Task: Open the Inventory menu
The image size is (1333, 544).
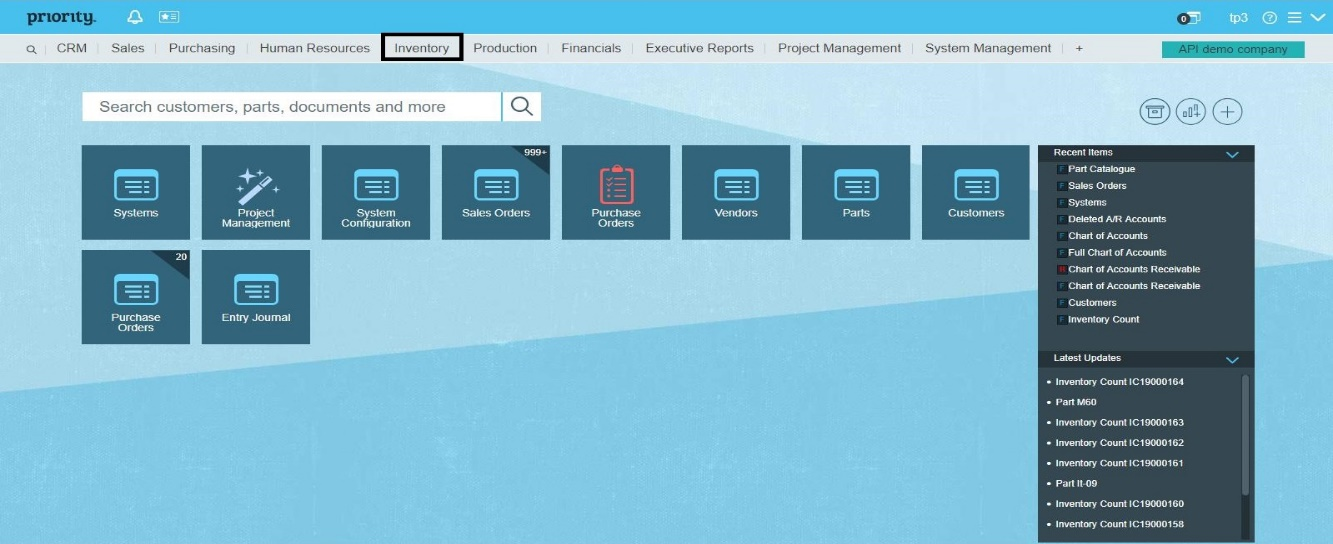Action: click(422, 48)
